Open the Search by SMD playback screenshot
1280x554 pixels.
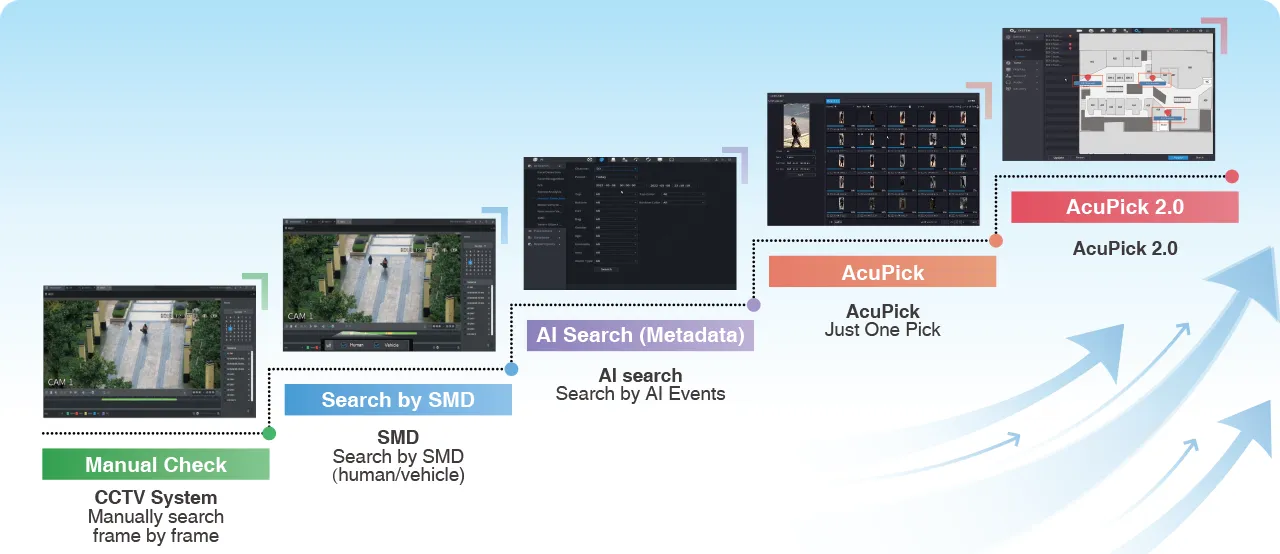(x=390, y=285)
